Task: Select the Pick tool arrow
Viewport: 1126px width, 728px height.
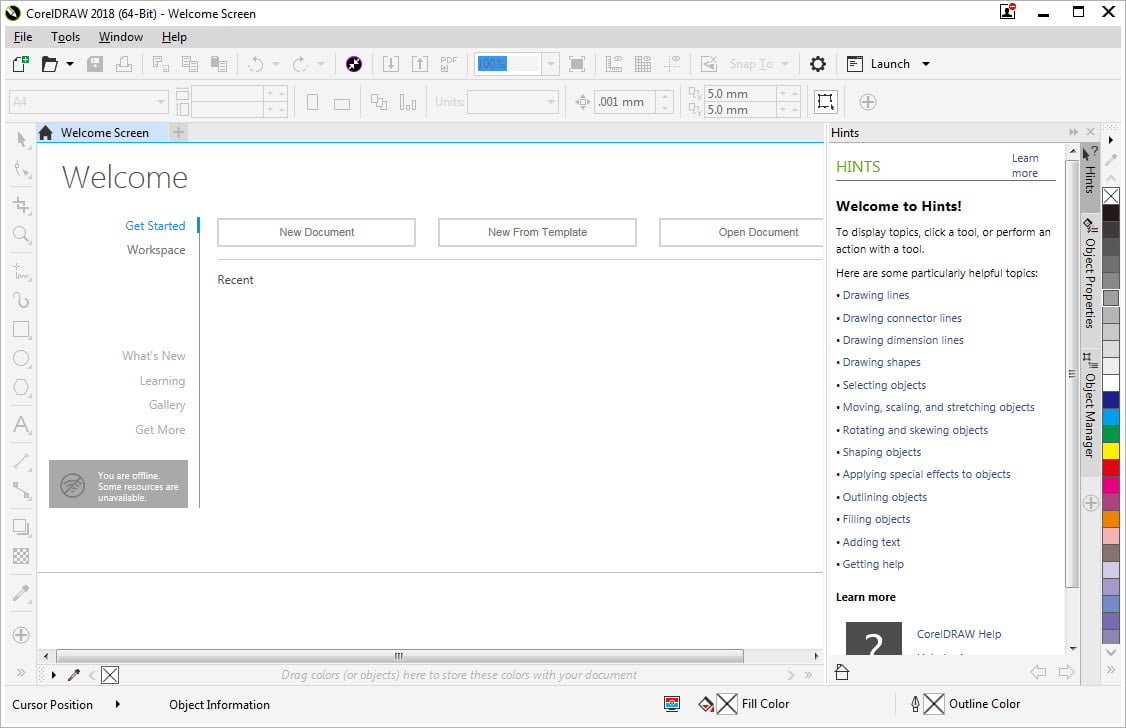Action: (22, 139)
